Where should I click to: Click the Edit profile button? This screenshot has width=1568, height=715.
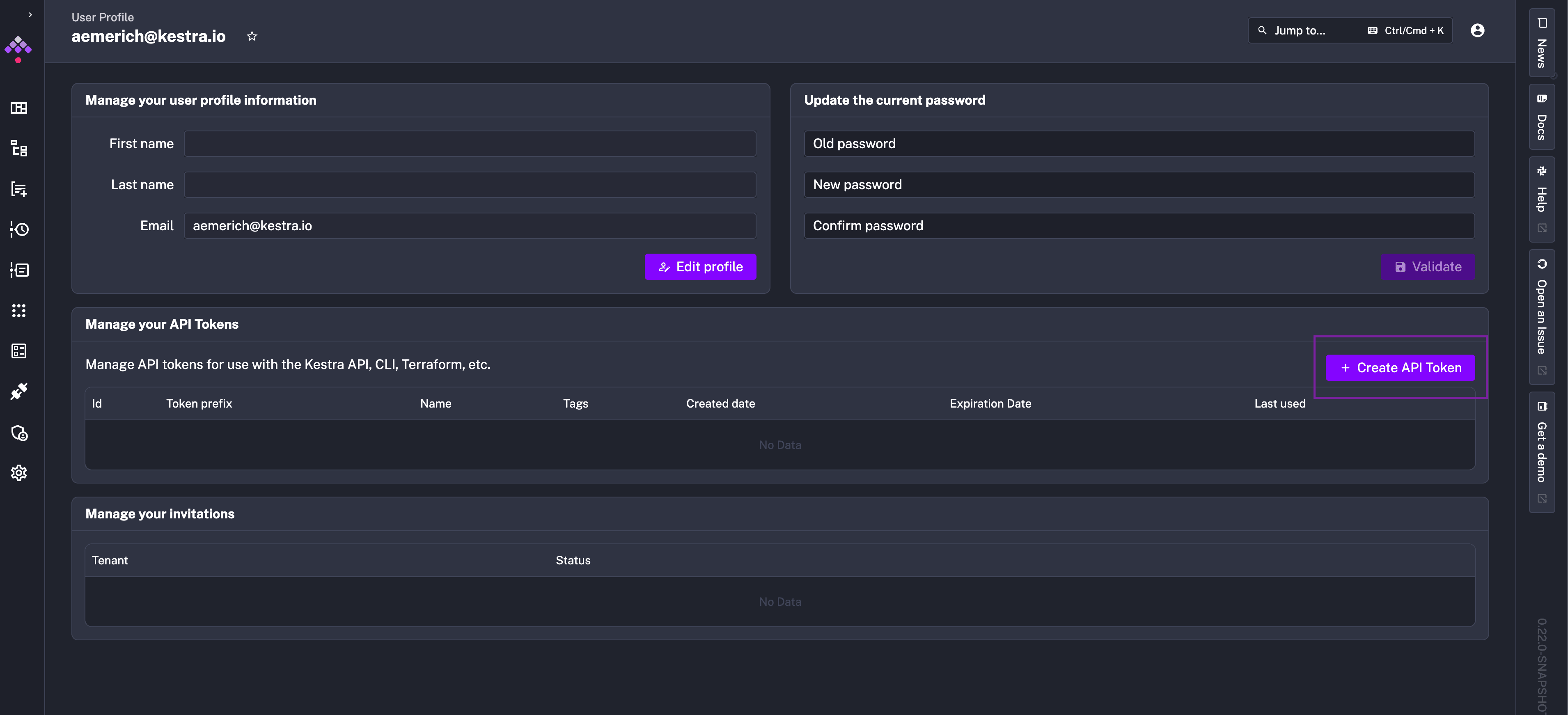[701, 266]
